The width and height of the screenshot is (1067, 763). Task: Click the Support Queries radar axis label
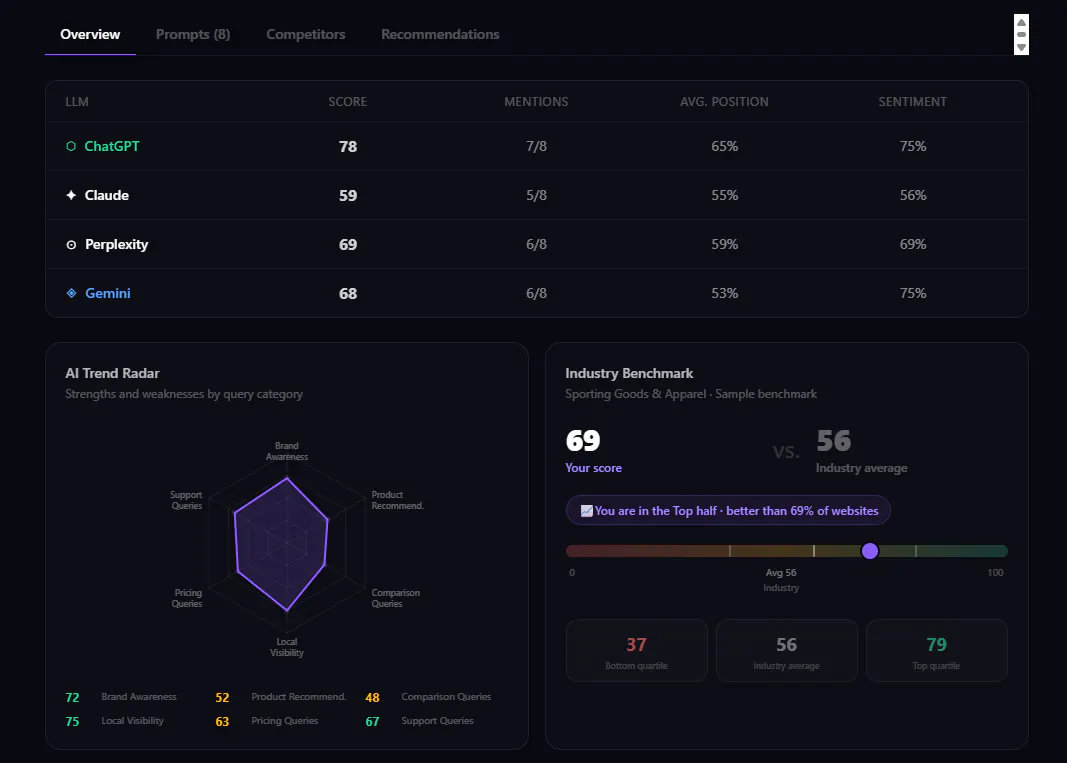(186, 500)
